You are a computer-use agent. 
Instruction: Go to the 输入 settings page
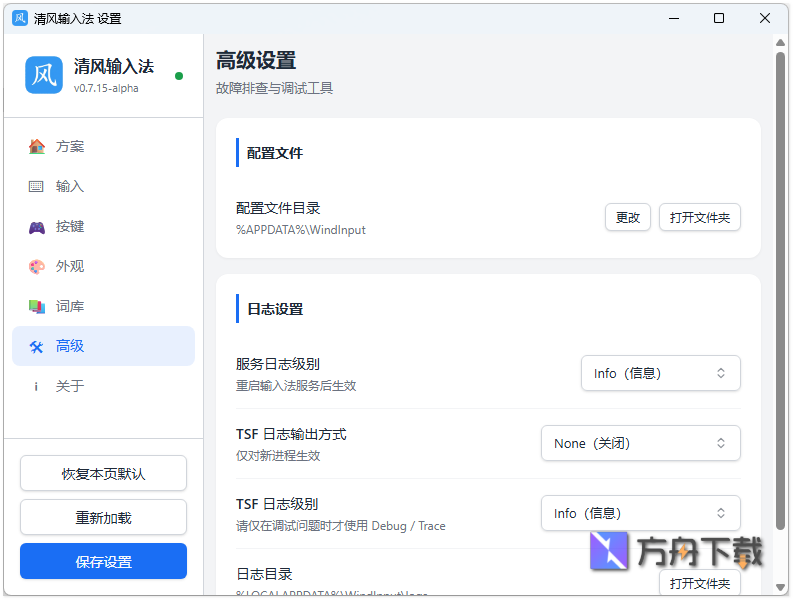tap(103, 186)
